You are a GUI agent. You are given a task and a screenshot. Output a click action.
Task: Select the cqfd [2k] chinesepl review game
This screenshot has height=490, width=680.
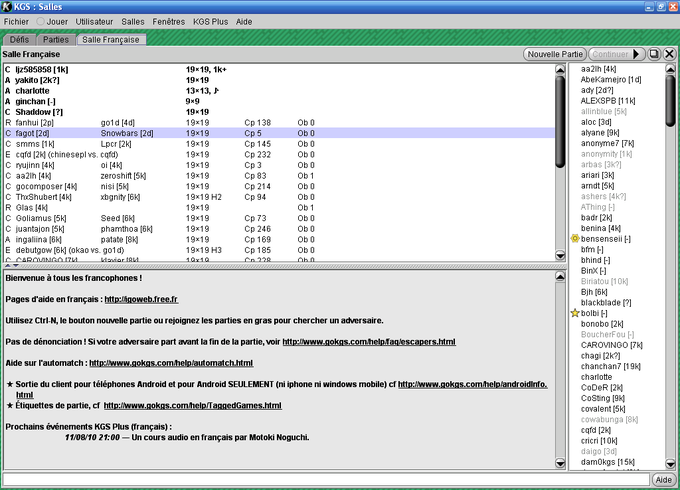tap(279, 154)
